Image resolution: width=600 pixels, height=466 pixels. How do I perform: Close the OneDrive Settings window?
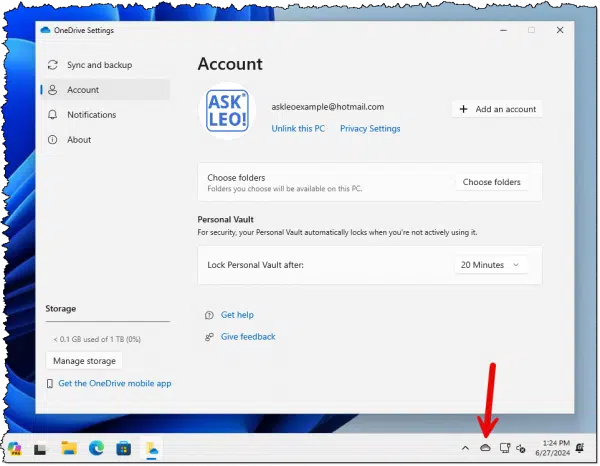coord(560,30)
